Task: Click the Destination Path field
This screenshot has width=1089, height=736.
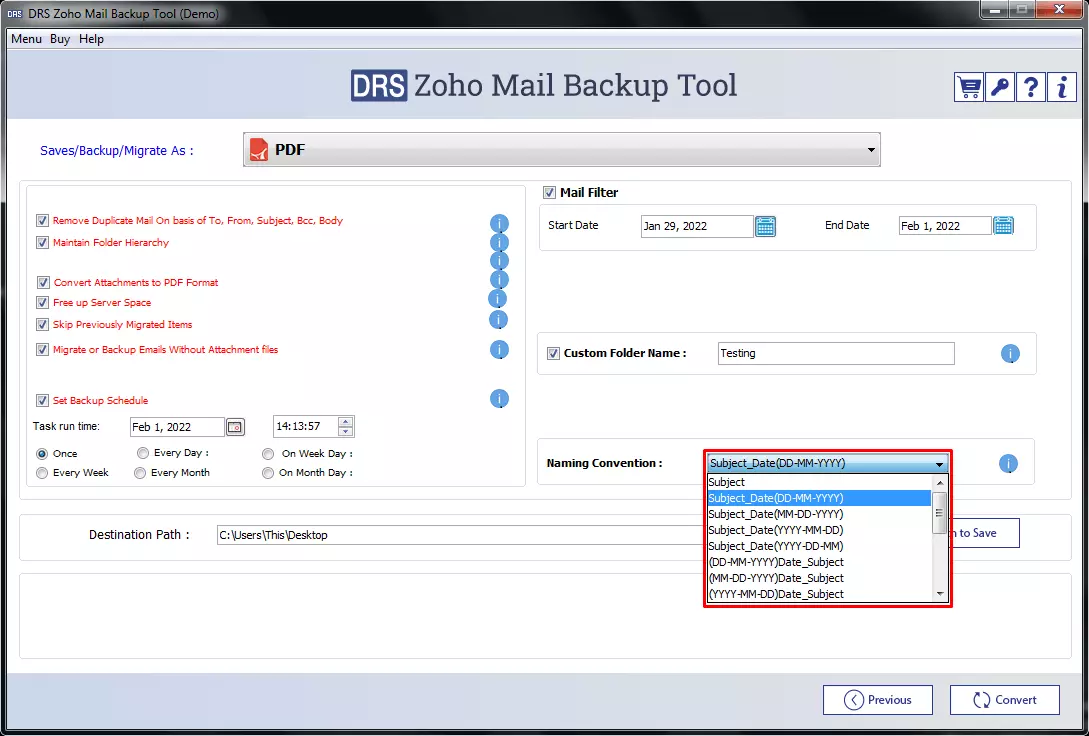Action: [x=460, y=535]
